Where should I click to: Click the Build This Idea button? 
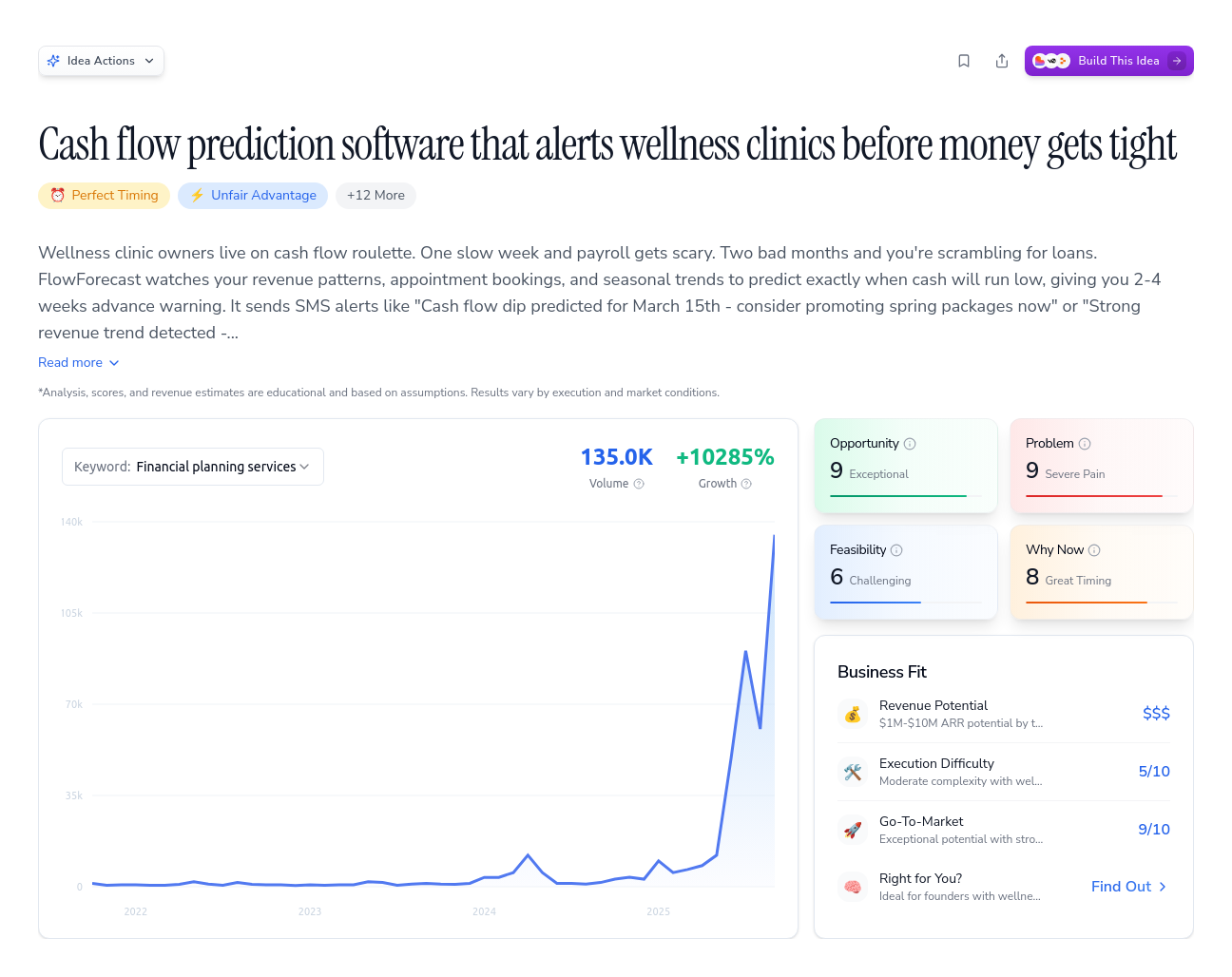coord(1108,60)
